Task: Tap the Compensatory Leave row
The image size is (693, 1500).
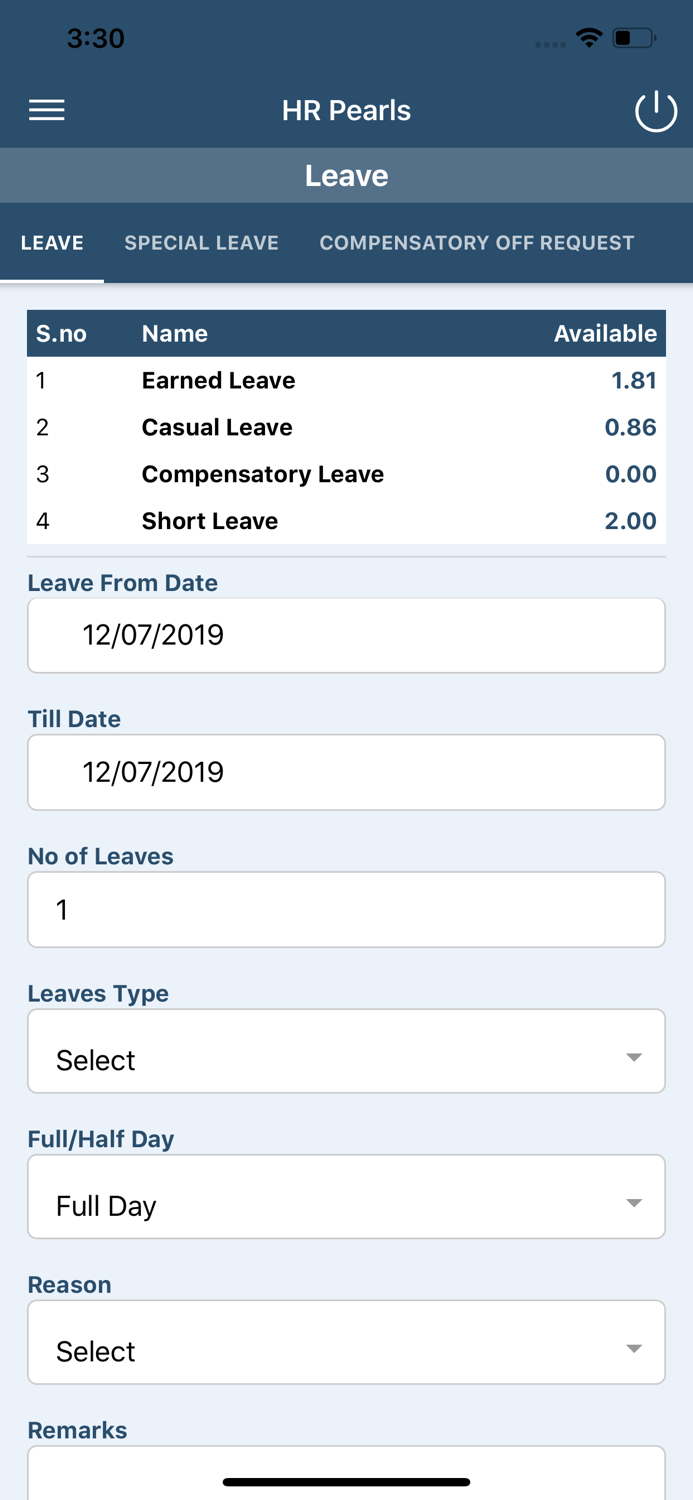Action: (346, 474)
